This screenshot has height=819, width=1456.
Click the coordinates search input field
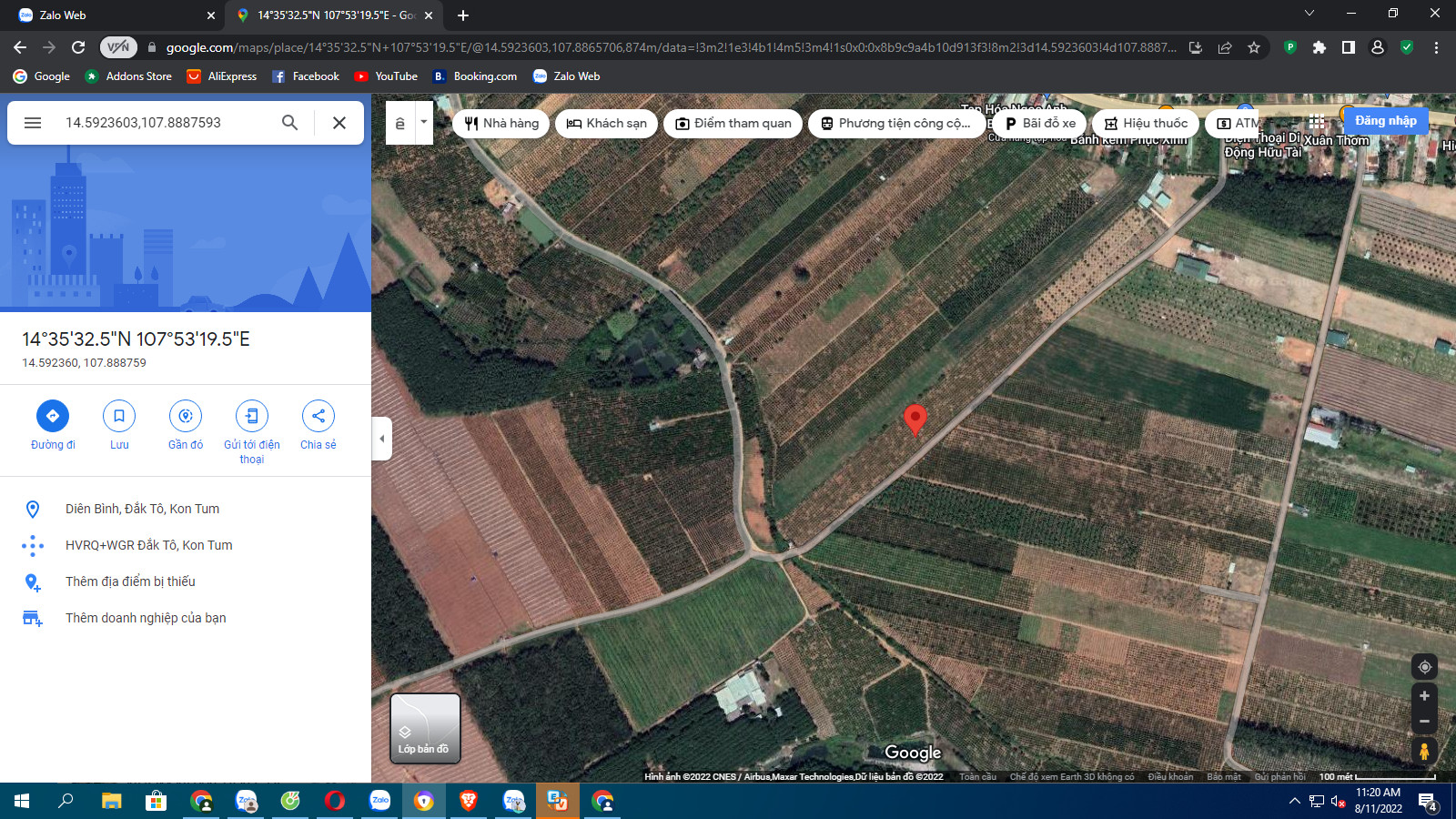point(164,123)
